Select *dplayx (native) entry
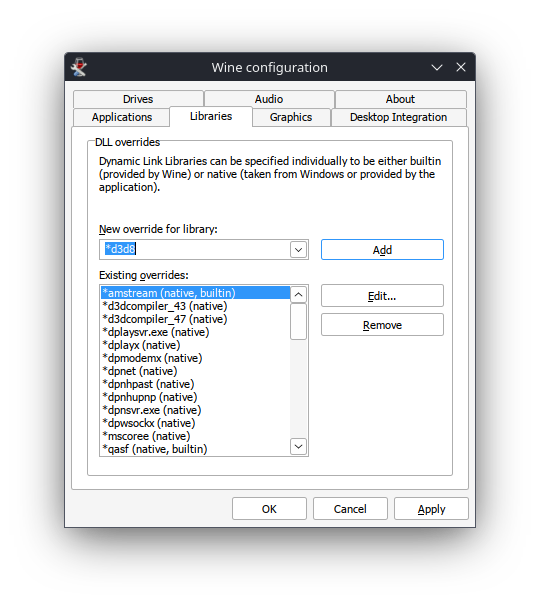 195,345
